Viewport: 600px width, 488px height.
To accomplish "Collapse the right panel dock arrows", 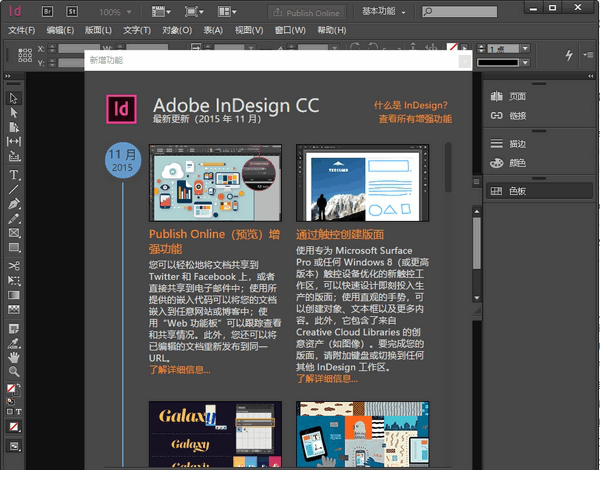I will click(591, 76).
